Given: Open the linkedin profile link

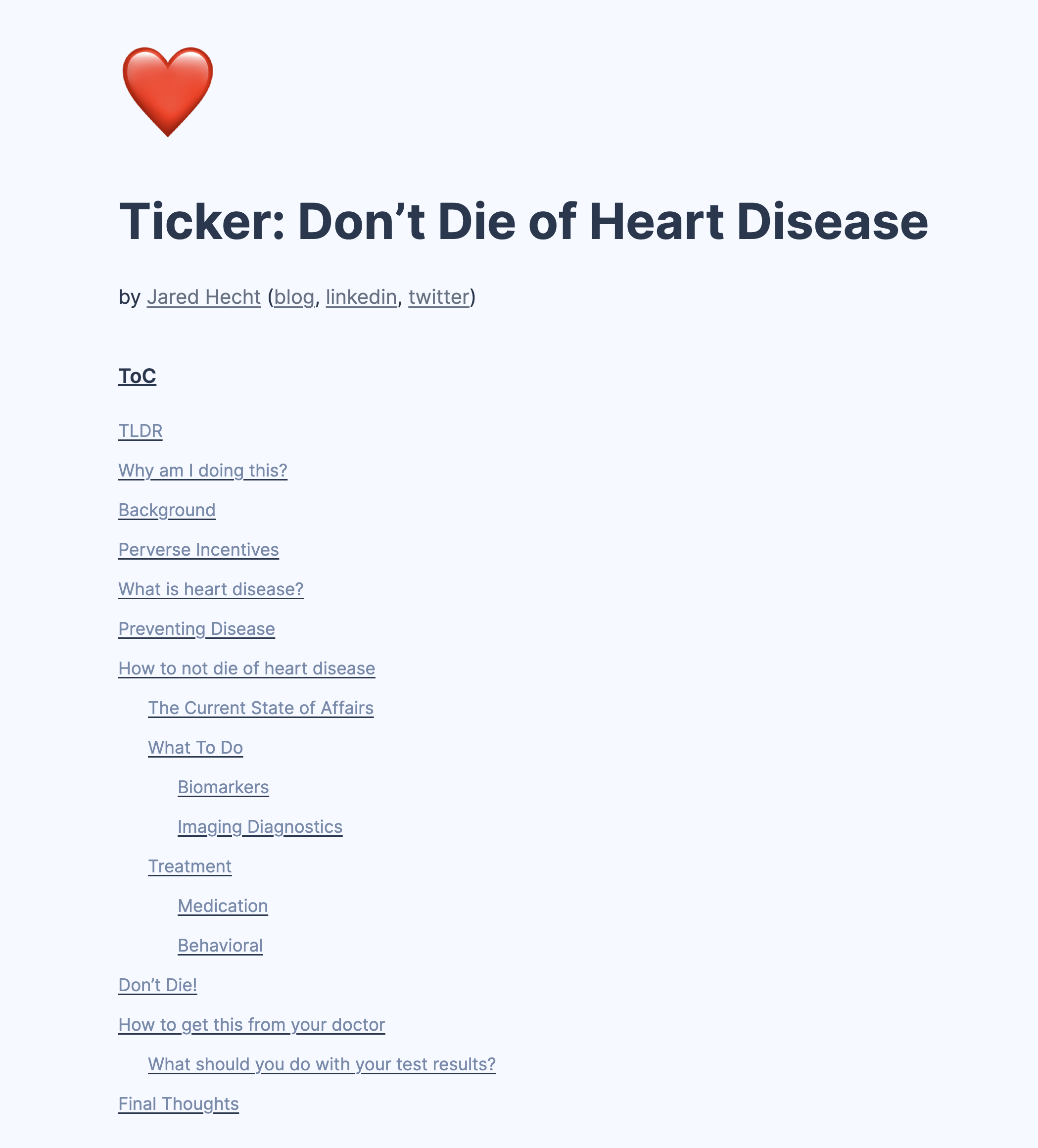Looking at the screenshot, I should point(361,297).
